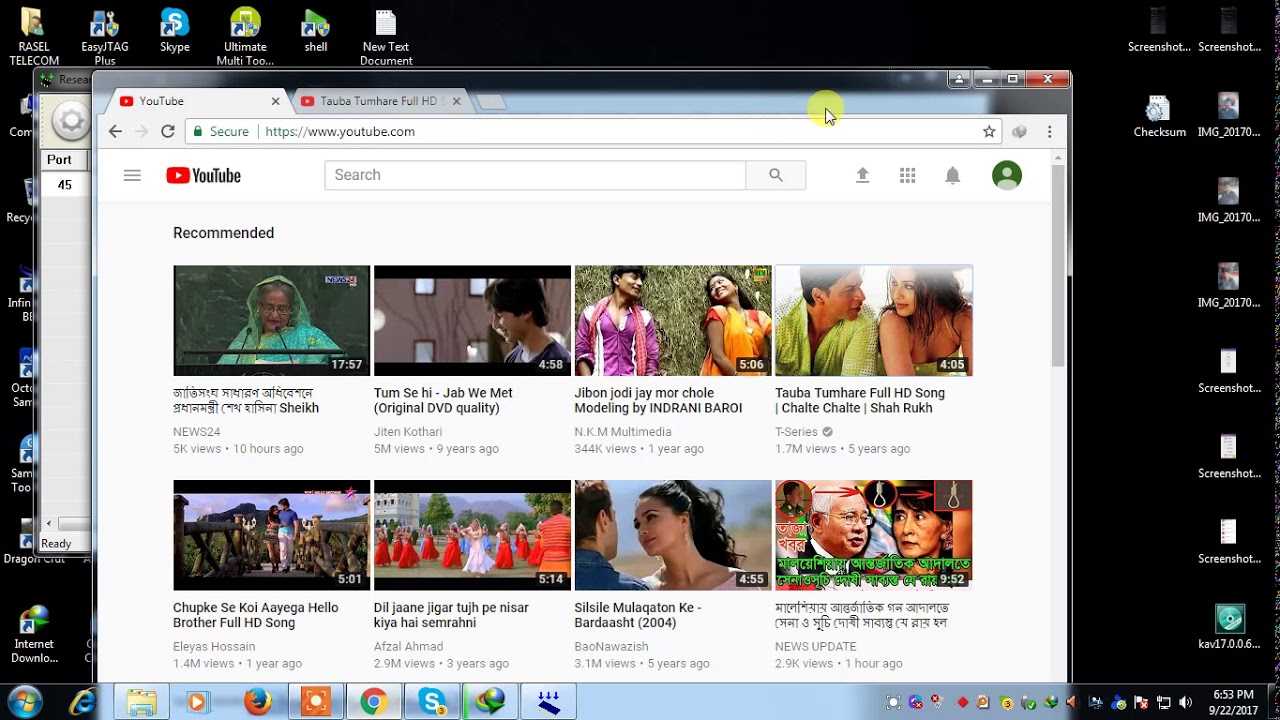Viewport: 1280px width, 720px height.
Task: Click the address bar URL
Action: (x=340, y=131)
